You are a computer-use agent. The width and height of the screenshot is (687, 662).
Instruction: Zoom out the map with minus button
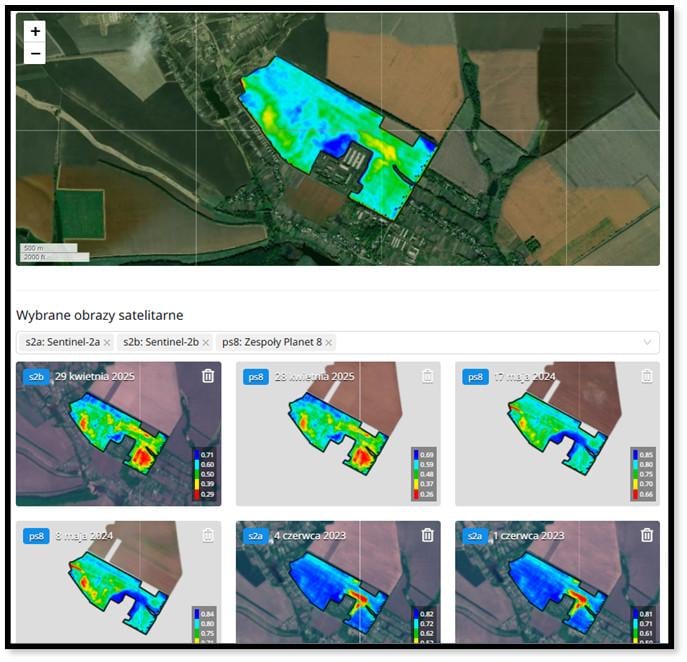pyautogui.click(x=35, y=53)
